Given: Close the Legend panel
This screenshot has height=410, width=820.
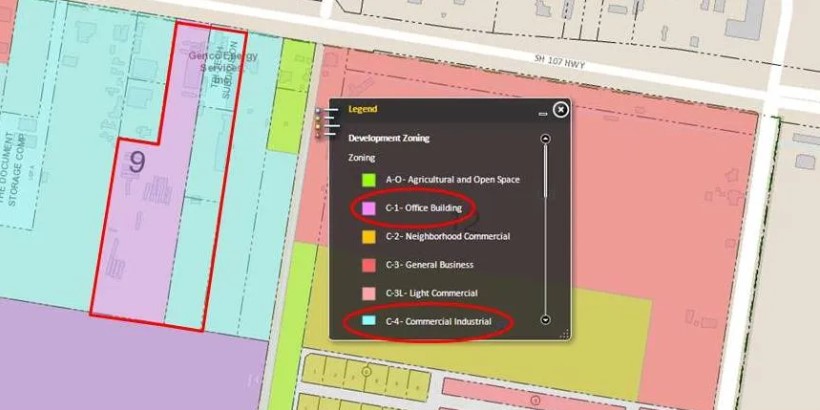Looking at the screenshot, I should click(561, 109).
